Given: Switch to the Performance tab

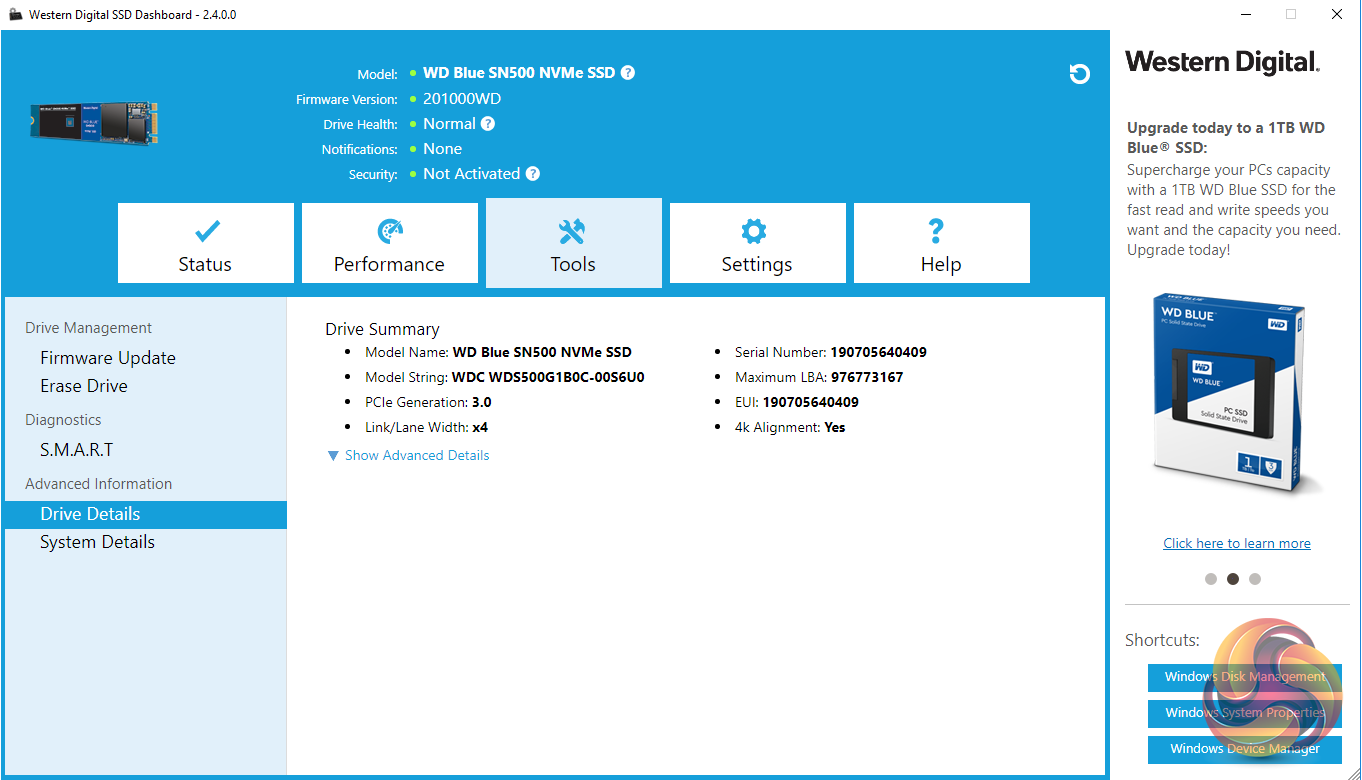Looking at the screenshot, I should [x=390, y=243].
